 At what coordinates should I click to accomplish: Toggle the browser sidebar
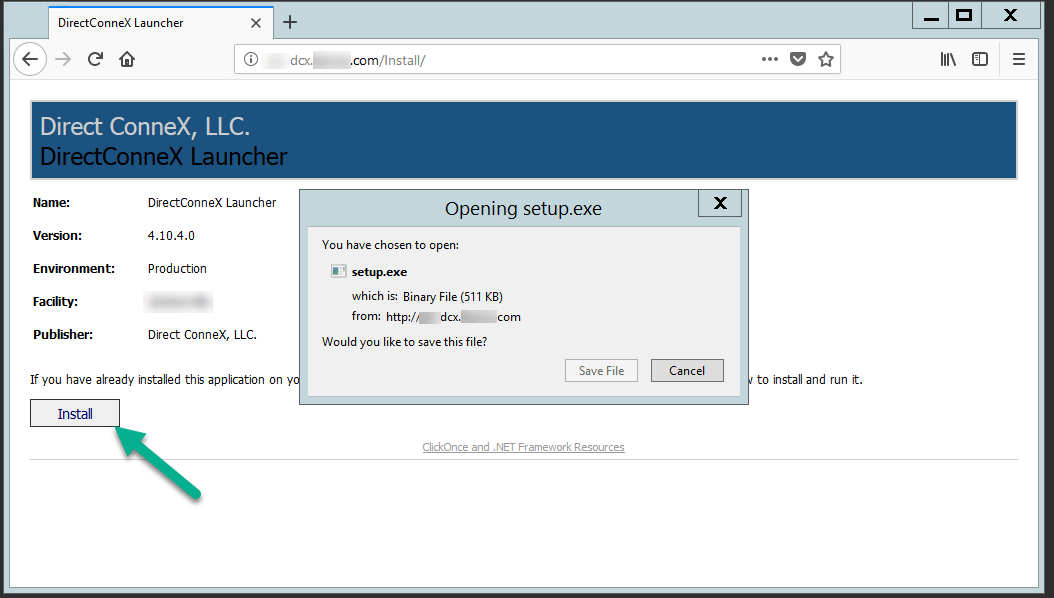(x=980, y=59)
